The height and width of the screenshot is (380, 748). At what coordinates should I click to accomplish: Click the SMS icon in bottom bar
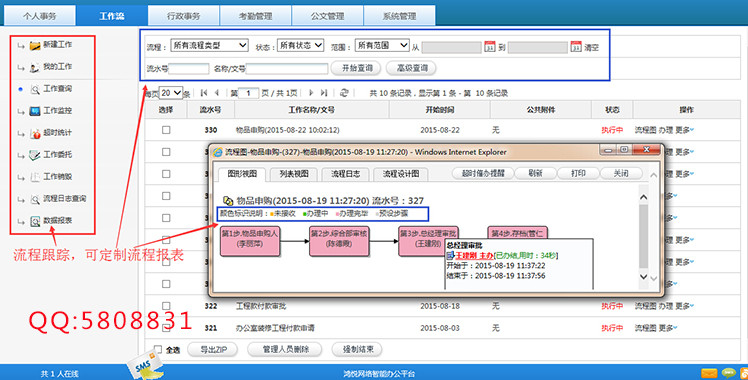[x=145, y=366]
